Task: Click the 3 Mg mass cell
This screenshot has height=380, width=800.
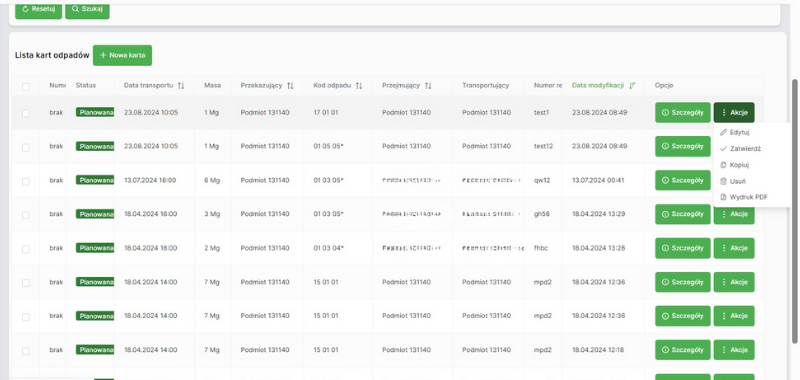Action: (x=211, y=214)
